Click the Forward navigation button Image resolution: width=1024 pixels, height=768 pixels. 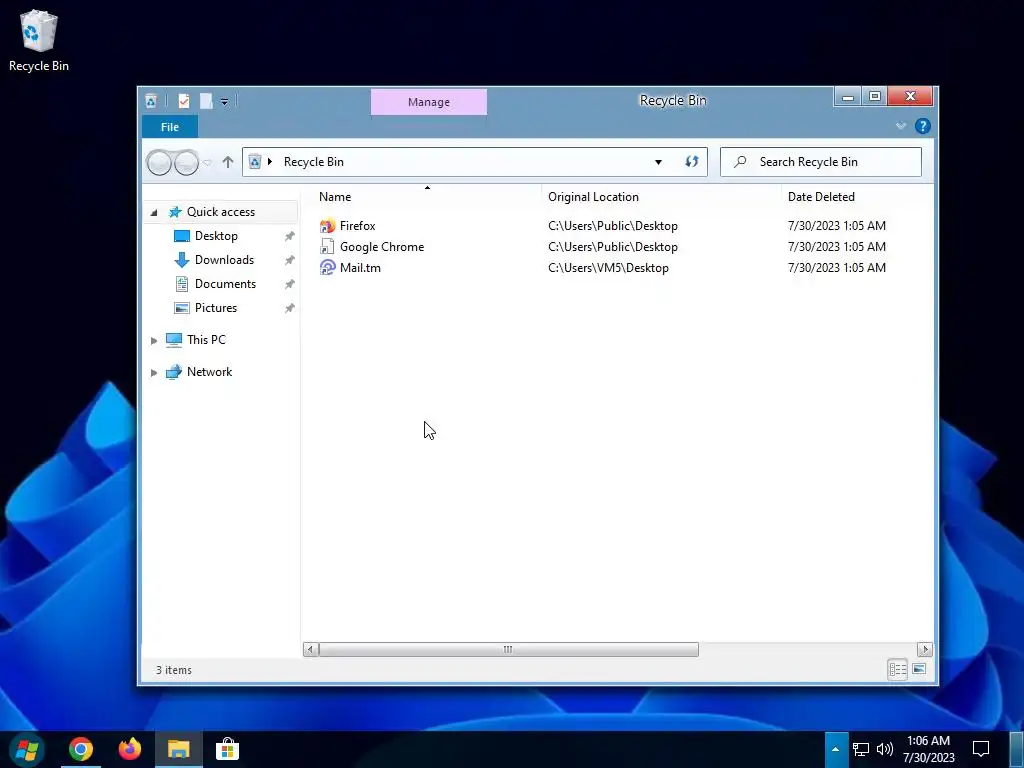click(187, 163)
